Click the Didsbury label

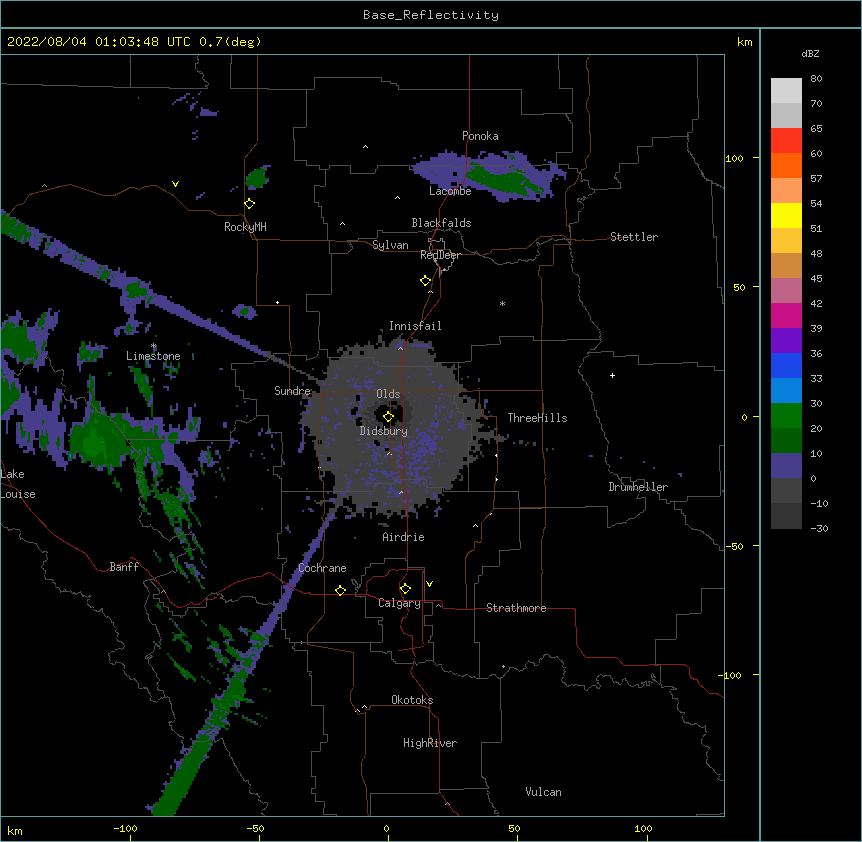(x=383, y=431)
